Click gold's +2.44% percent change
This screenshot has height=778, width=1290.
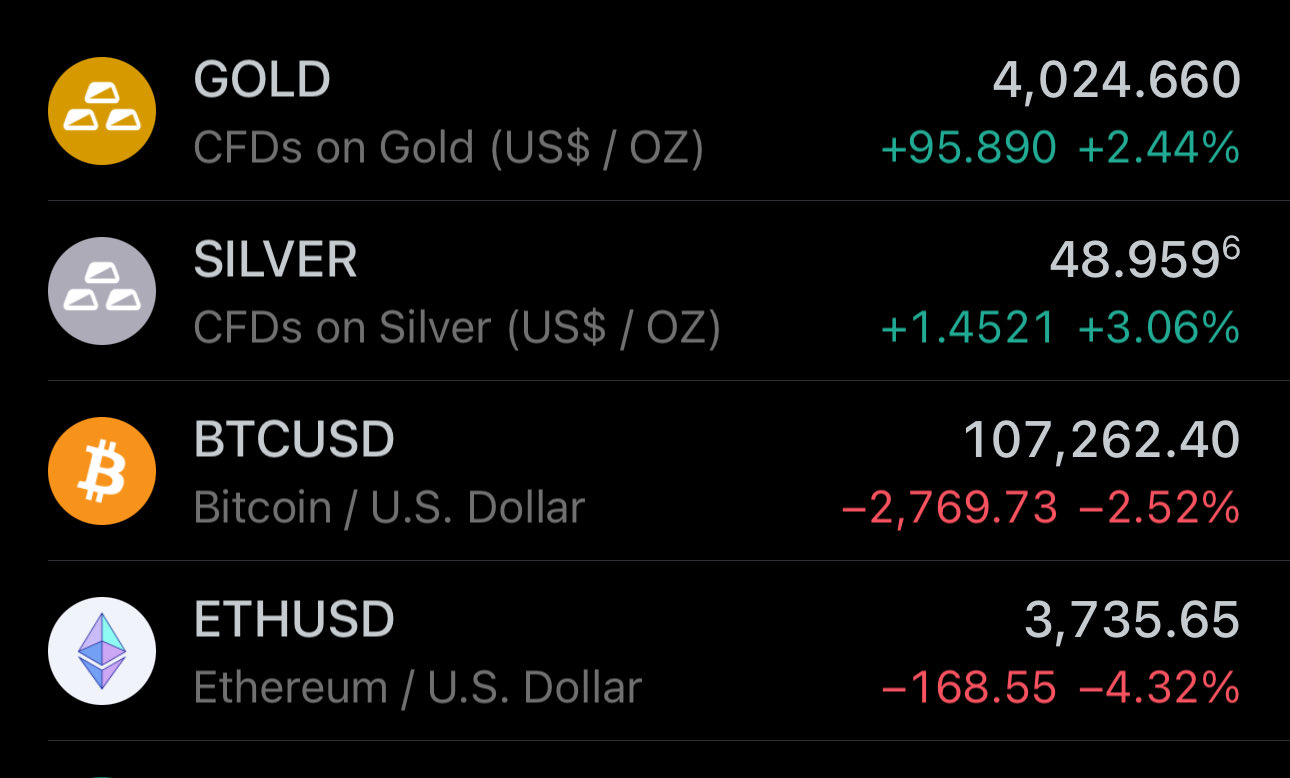point(1159,148)
